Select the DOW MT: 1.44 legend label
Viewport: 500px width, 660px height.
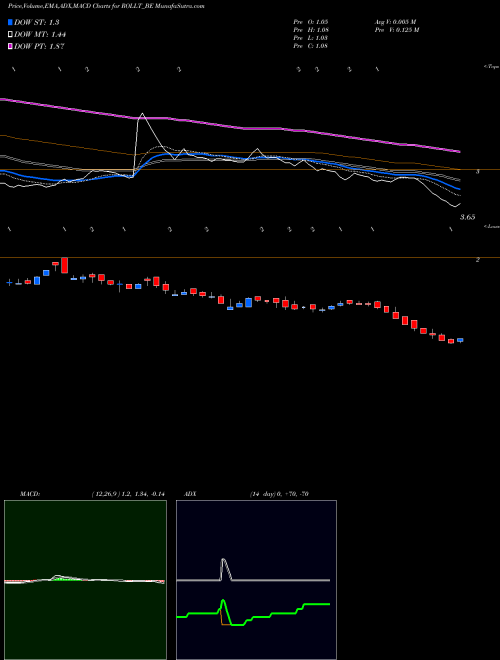point(40,35)
